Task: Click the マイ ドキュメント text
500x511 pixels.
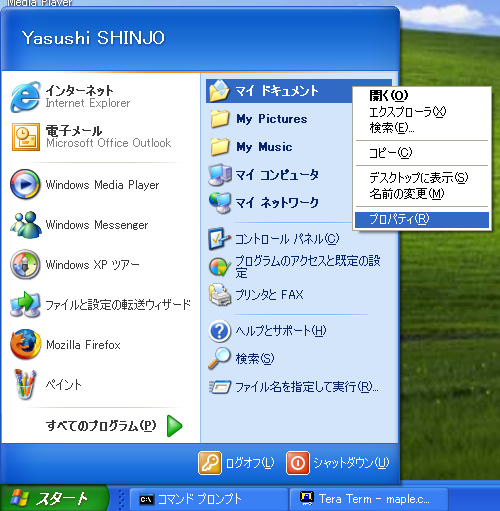Action: [x=277, y=91]
